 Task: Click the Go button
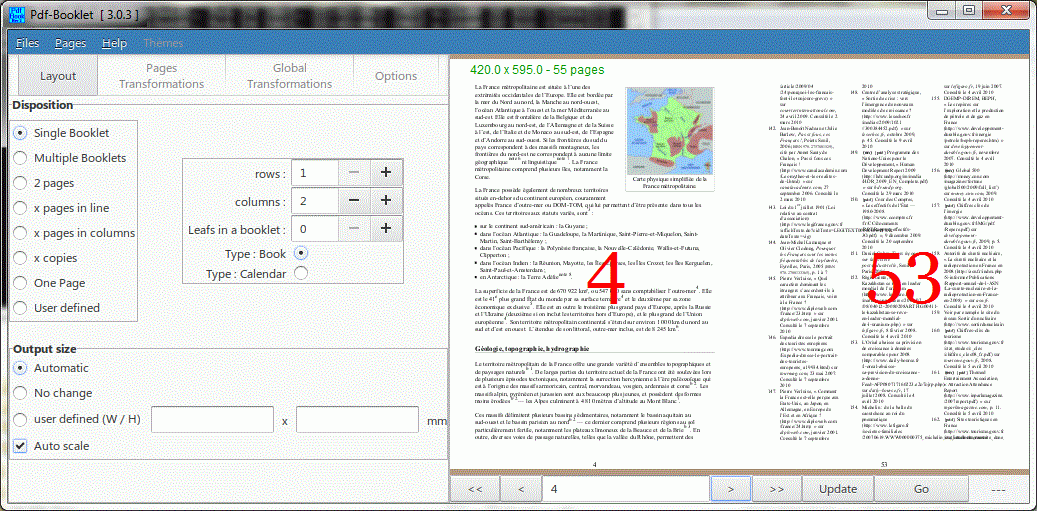pyautogui.click(x=921, y=489)
